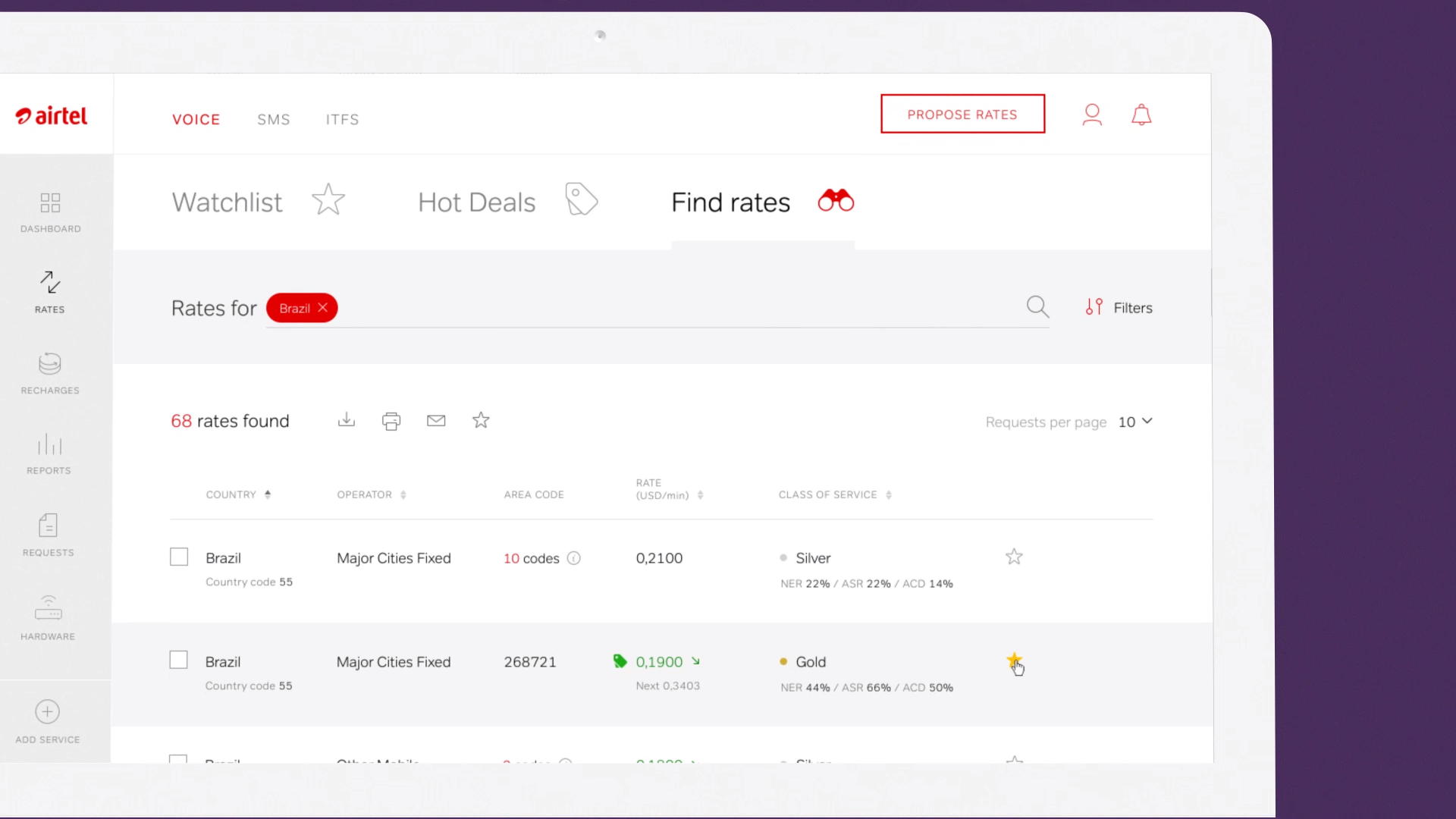Image resolution: width=1456 pixels, height=819 pixels.
Task: Open the user profile icon
Action: click(1092, 115)
